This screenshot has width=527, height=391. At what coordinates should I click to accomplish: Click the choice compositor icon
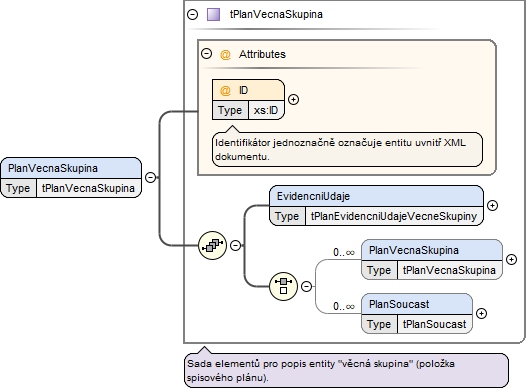(x=283, y=286)
